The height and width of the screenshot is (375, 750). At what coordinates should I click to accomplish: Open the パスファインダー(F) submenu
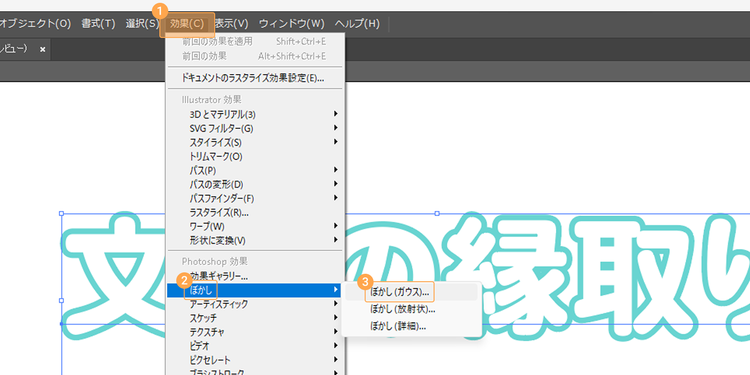pyautogui.click(x=254, y=198)
